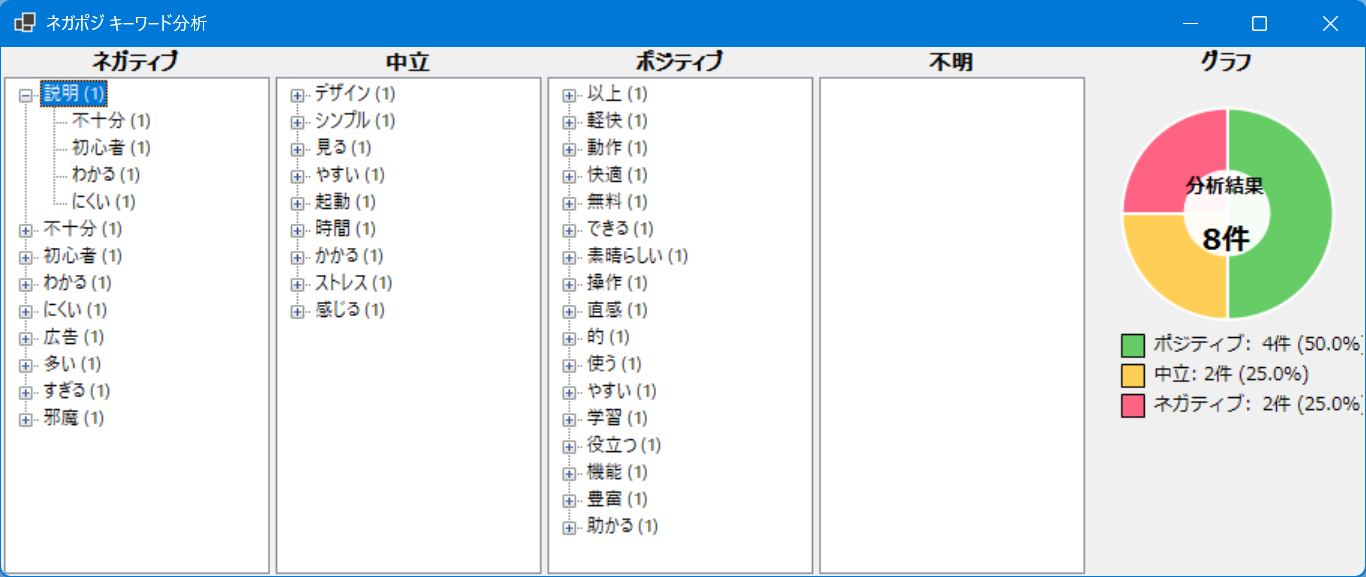Select 快適 (1) in the positive list

[617, 175]
